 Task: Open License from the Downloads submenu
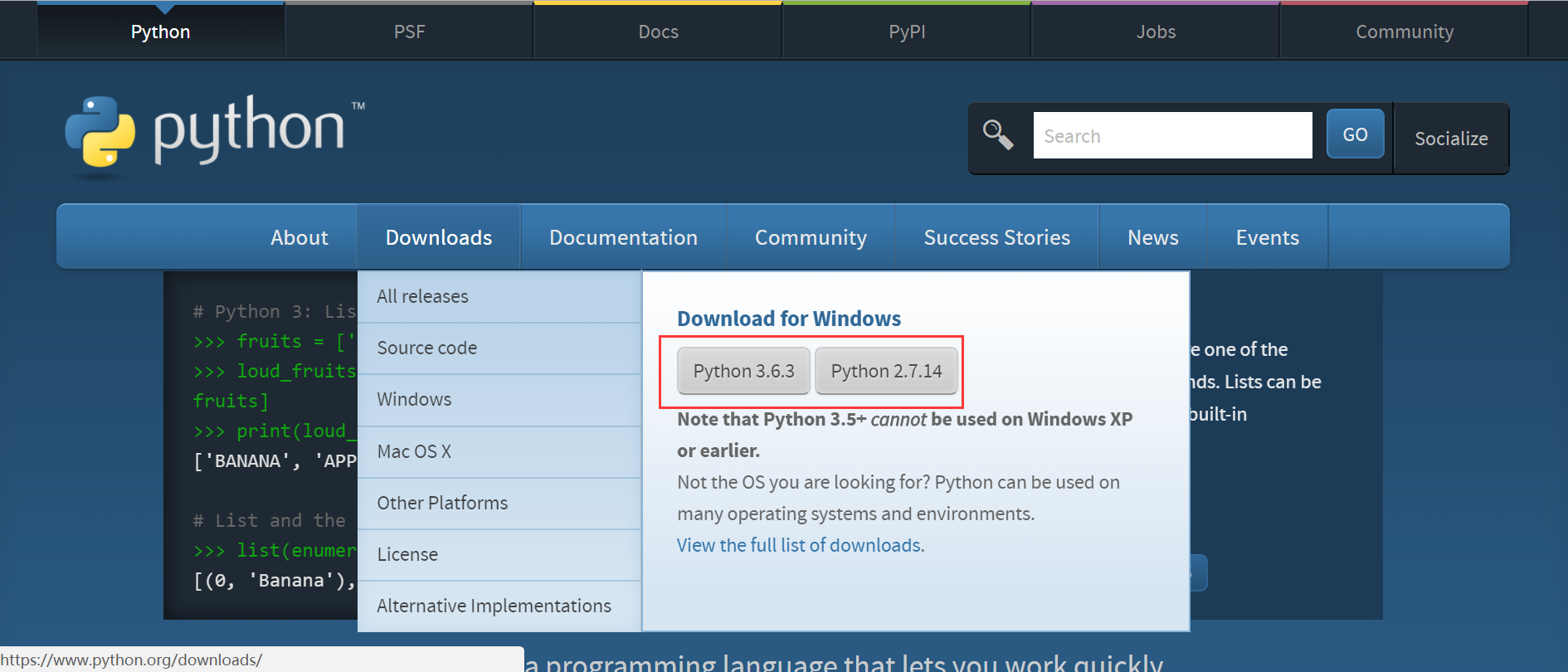[x=499, y=554]
